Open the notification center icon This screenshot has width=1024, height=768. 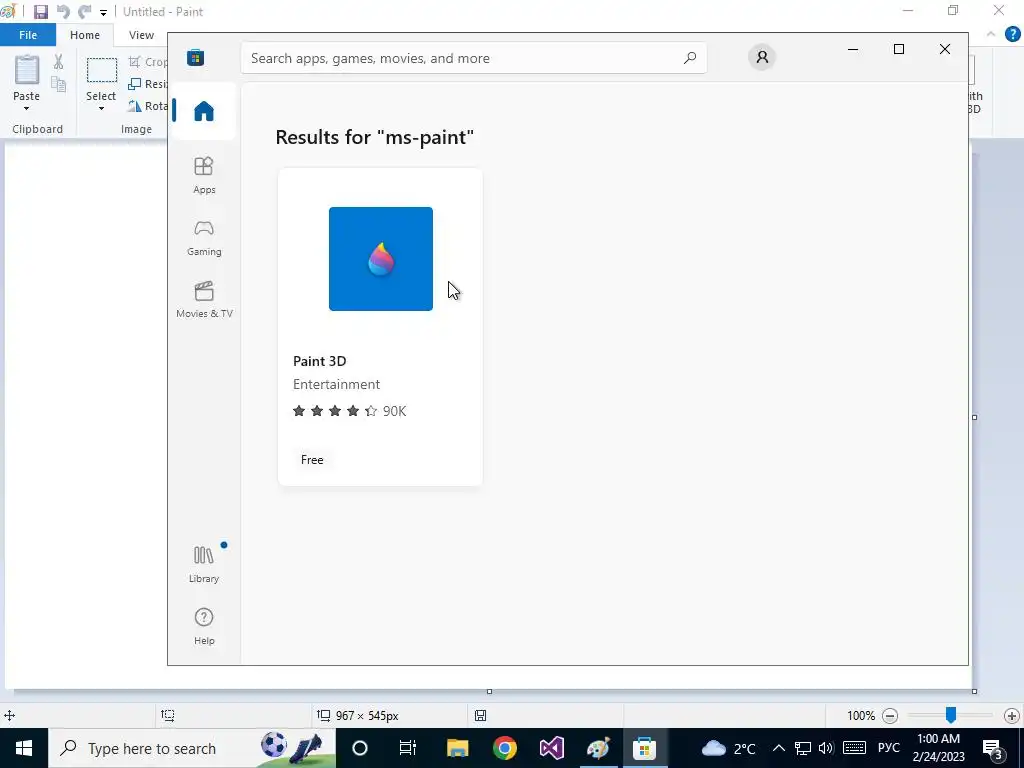click(x=993, y=748)
